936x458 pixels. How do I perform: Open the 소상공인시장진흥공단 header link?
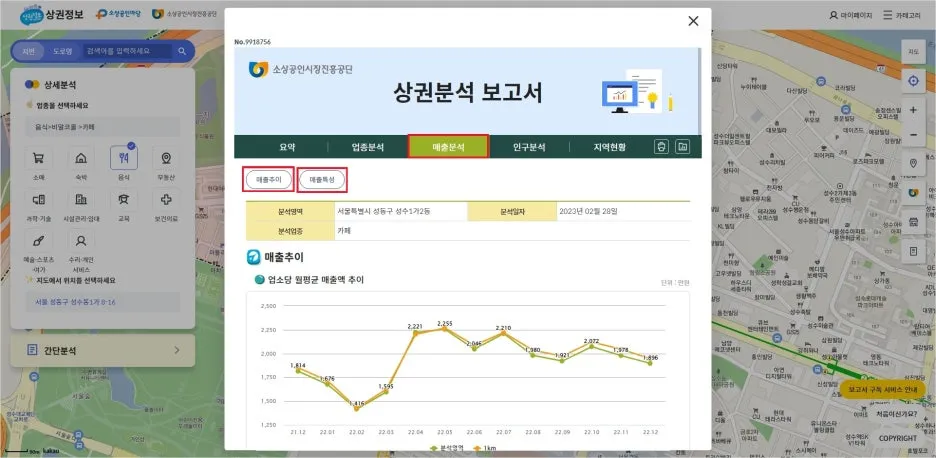pyautogui.click(x=184, y=13)
